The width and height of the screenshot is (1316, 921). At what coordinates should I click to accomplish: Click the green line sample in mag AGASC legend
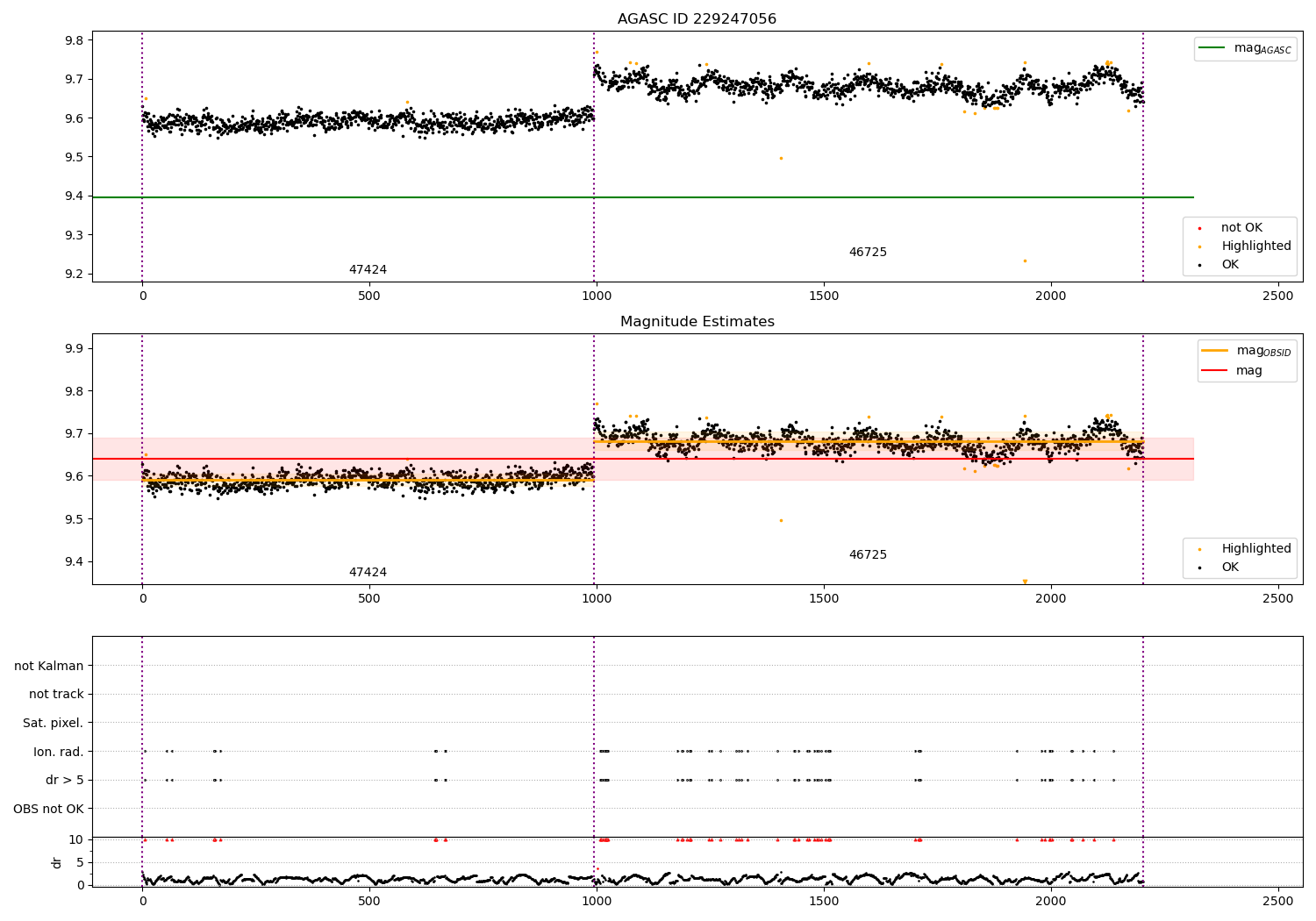[x=1212, y=48]
